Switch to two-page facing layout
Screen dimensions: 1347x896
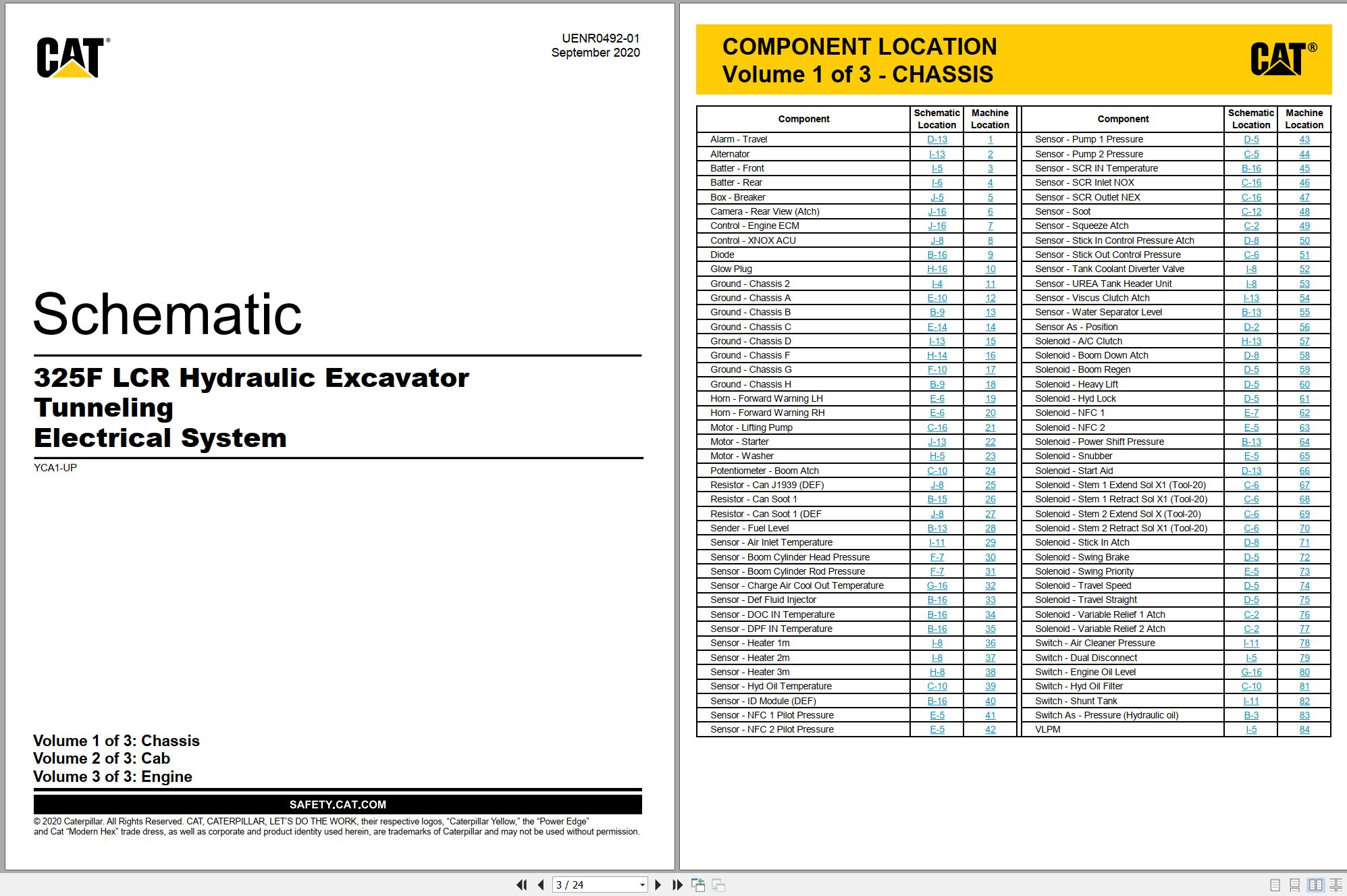tap(1315, 885)
